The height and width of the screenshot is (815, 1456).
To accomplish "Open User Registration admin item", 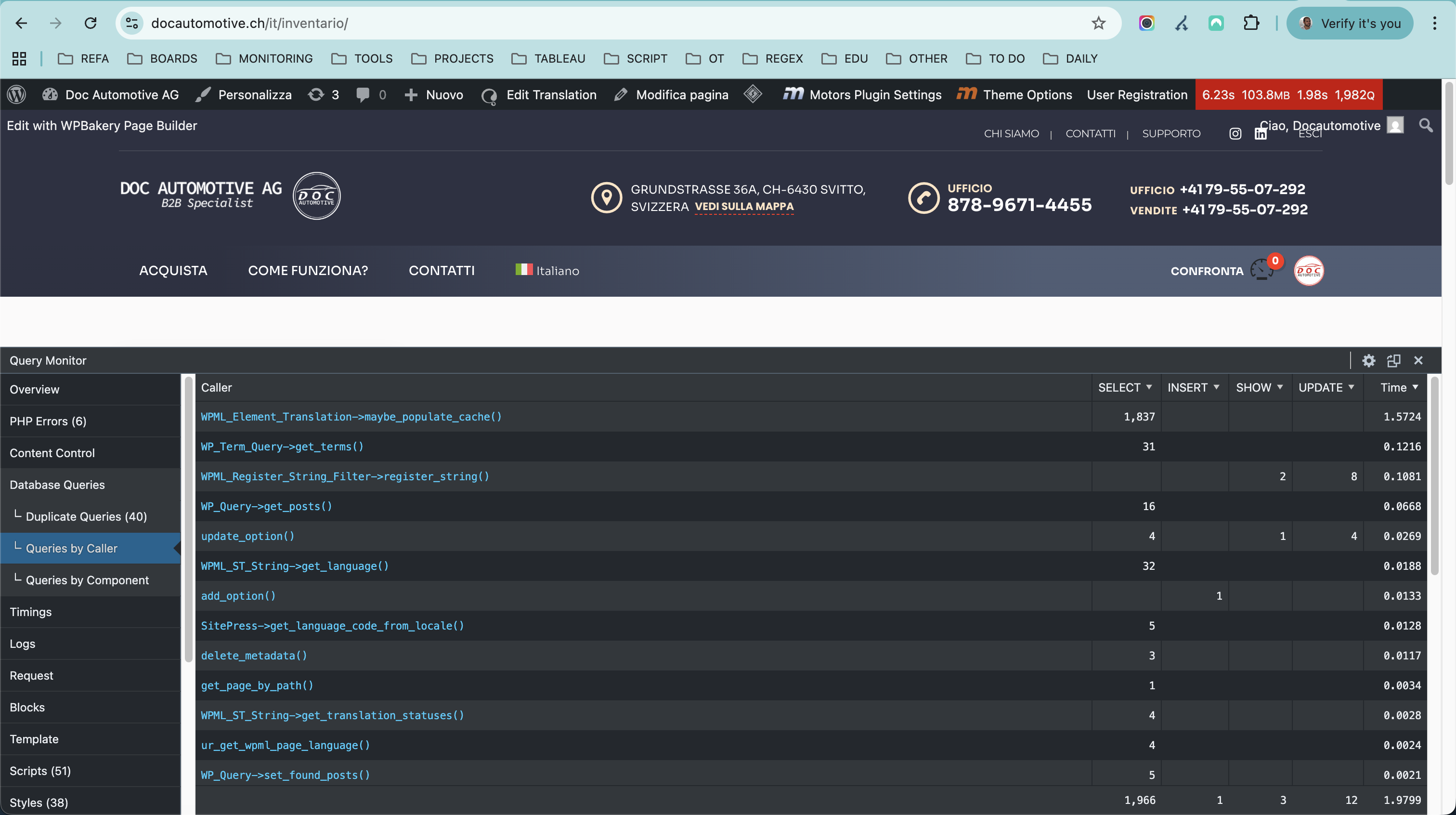I will point(1137,94).
